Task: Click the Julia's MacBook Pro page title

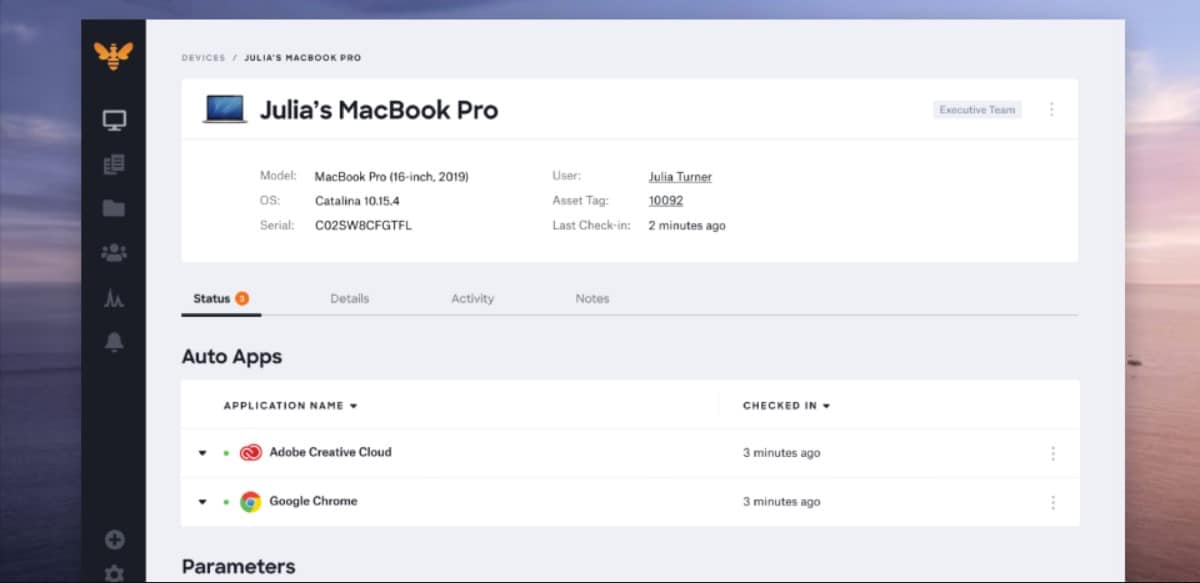Action: click(379, 110)
